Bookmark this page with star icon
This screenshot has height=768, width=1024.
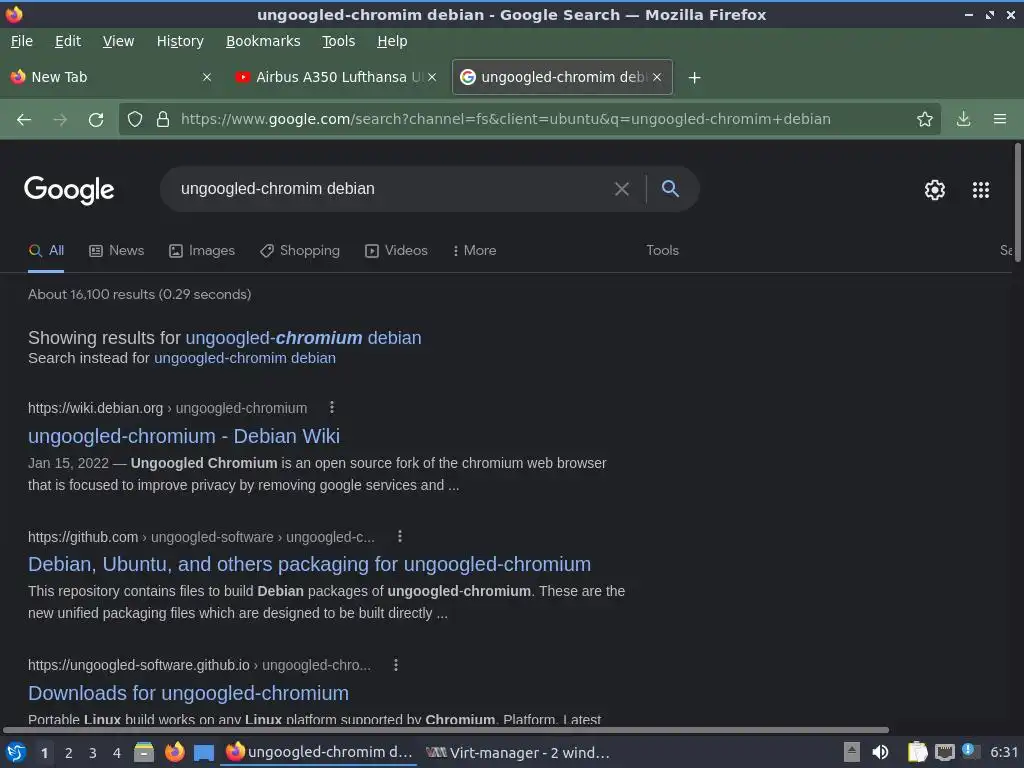coord(925,119)
